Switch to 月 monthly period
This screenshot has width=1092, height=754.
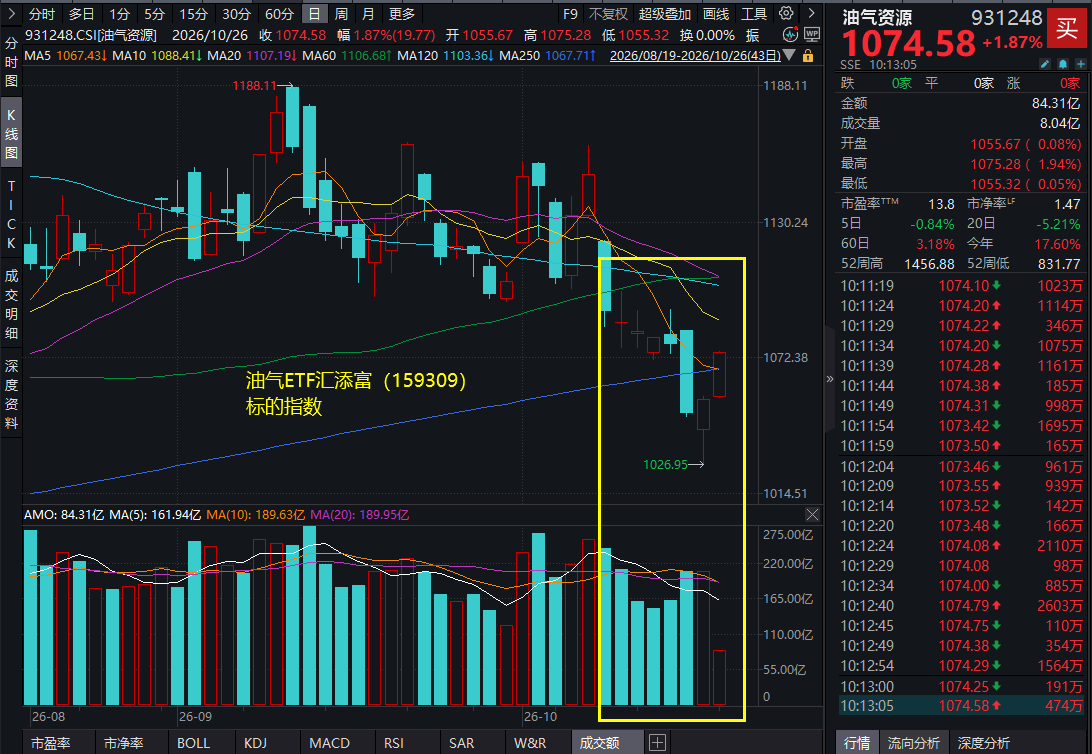click(x=368, y=14)
